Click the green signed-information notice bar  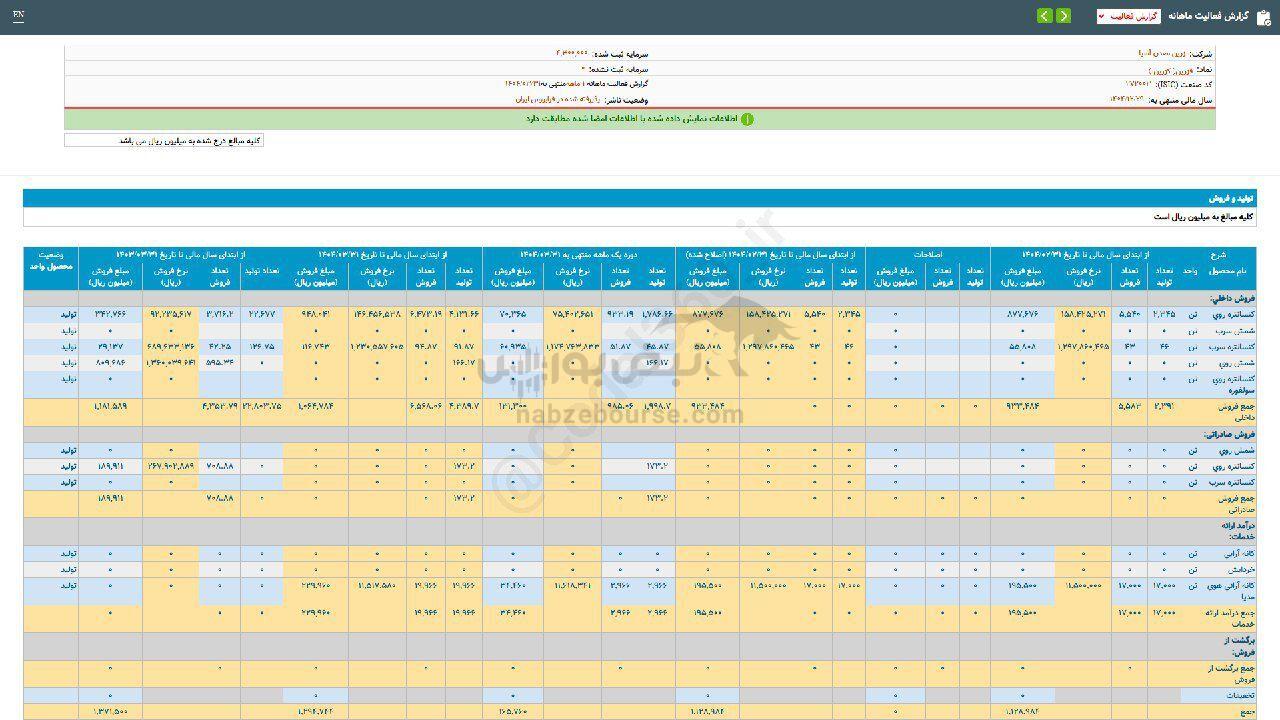(x=640, y=119)
